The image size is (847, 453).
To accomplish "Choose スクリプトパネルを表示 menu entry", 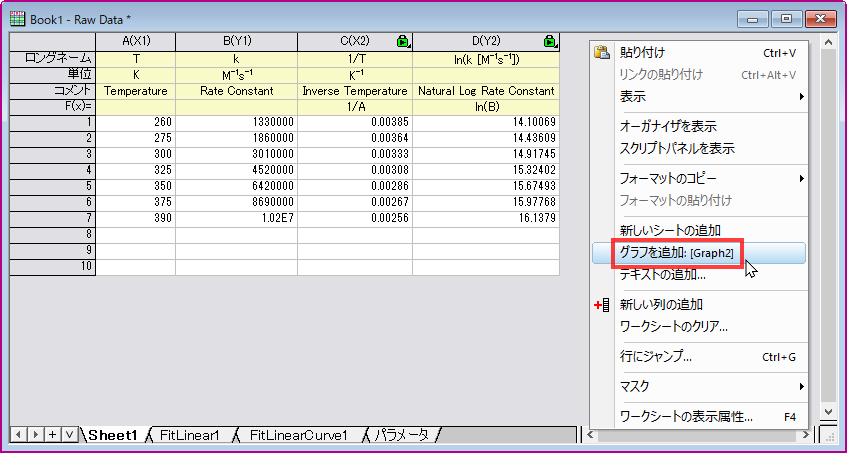I will [699, 148].
